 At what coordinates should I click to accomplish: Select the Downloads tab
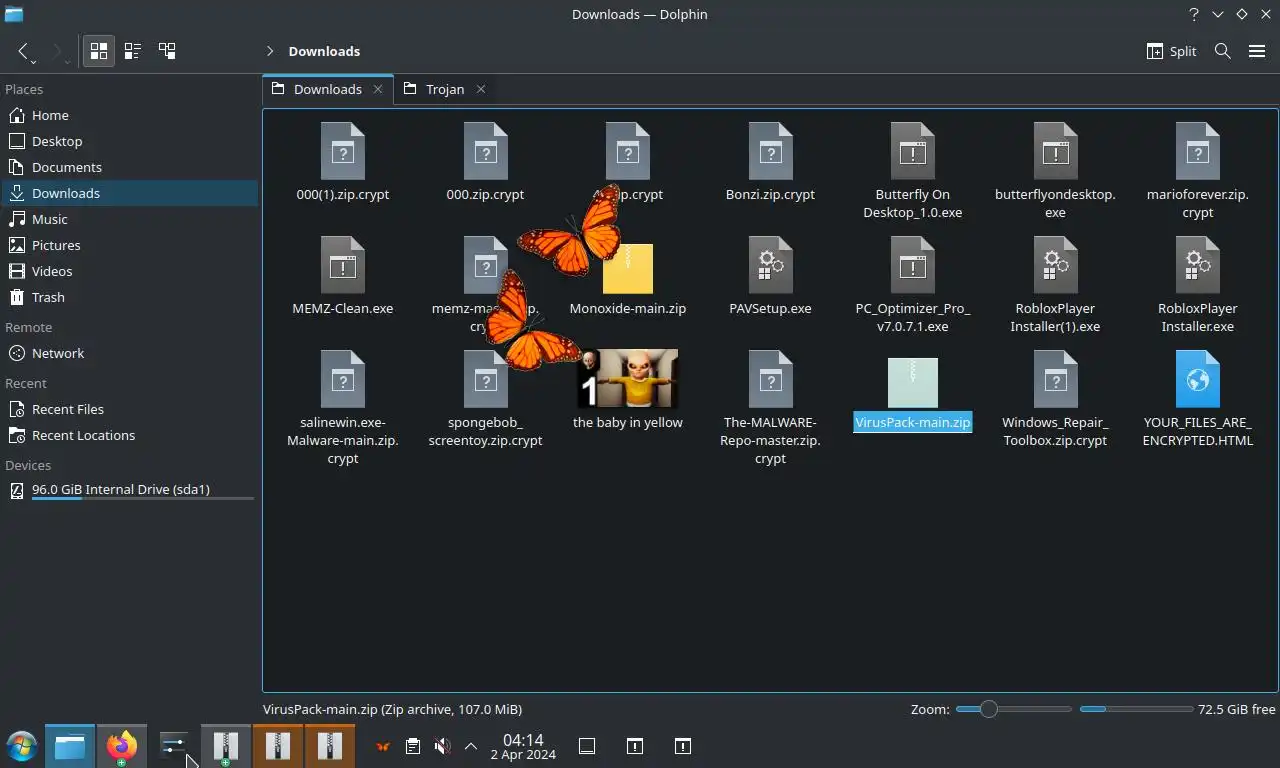click(328, 89)
